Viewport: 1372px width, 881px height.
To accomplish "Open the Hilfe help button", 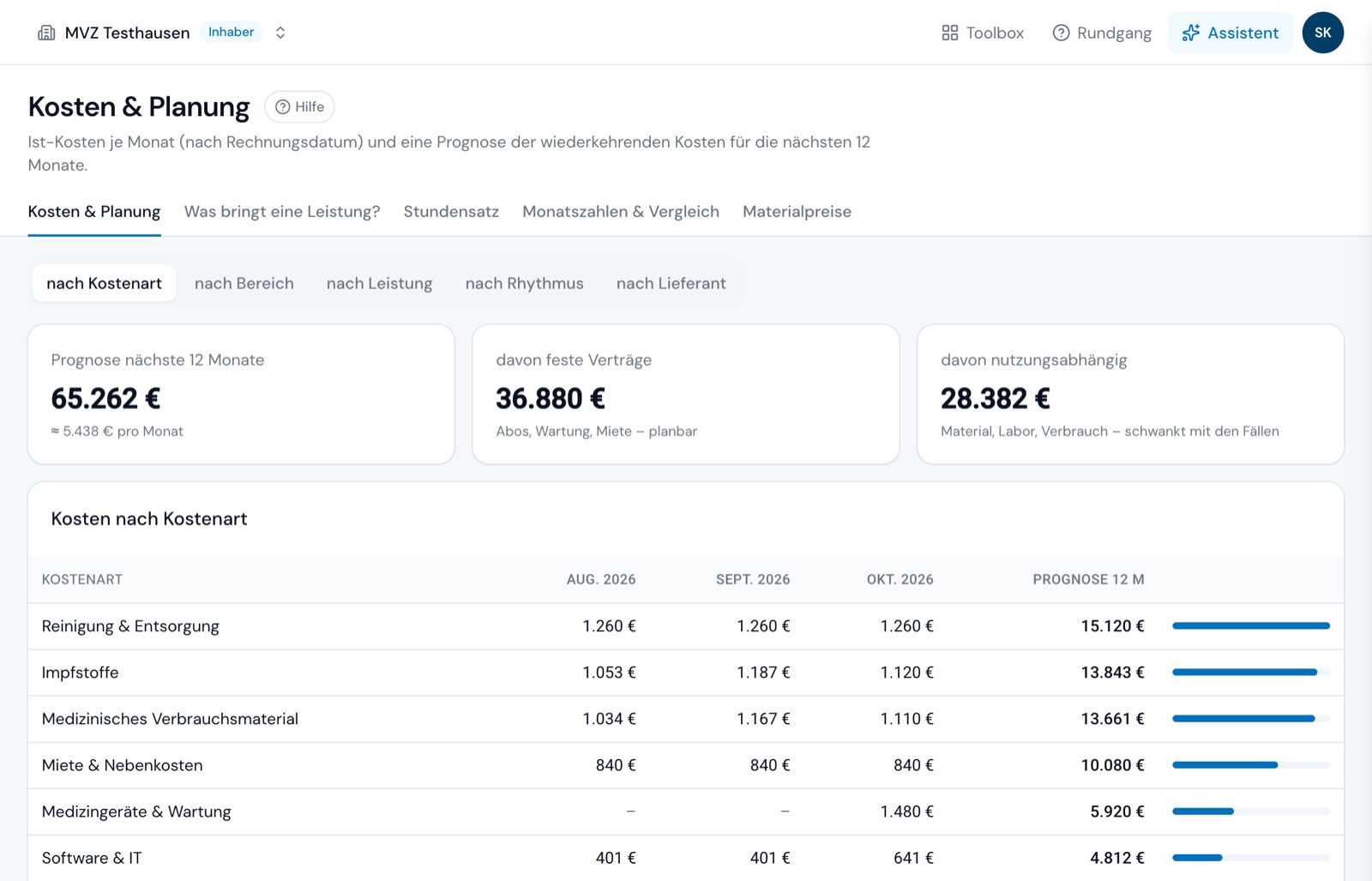I will (x=299, y=107).
